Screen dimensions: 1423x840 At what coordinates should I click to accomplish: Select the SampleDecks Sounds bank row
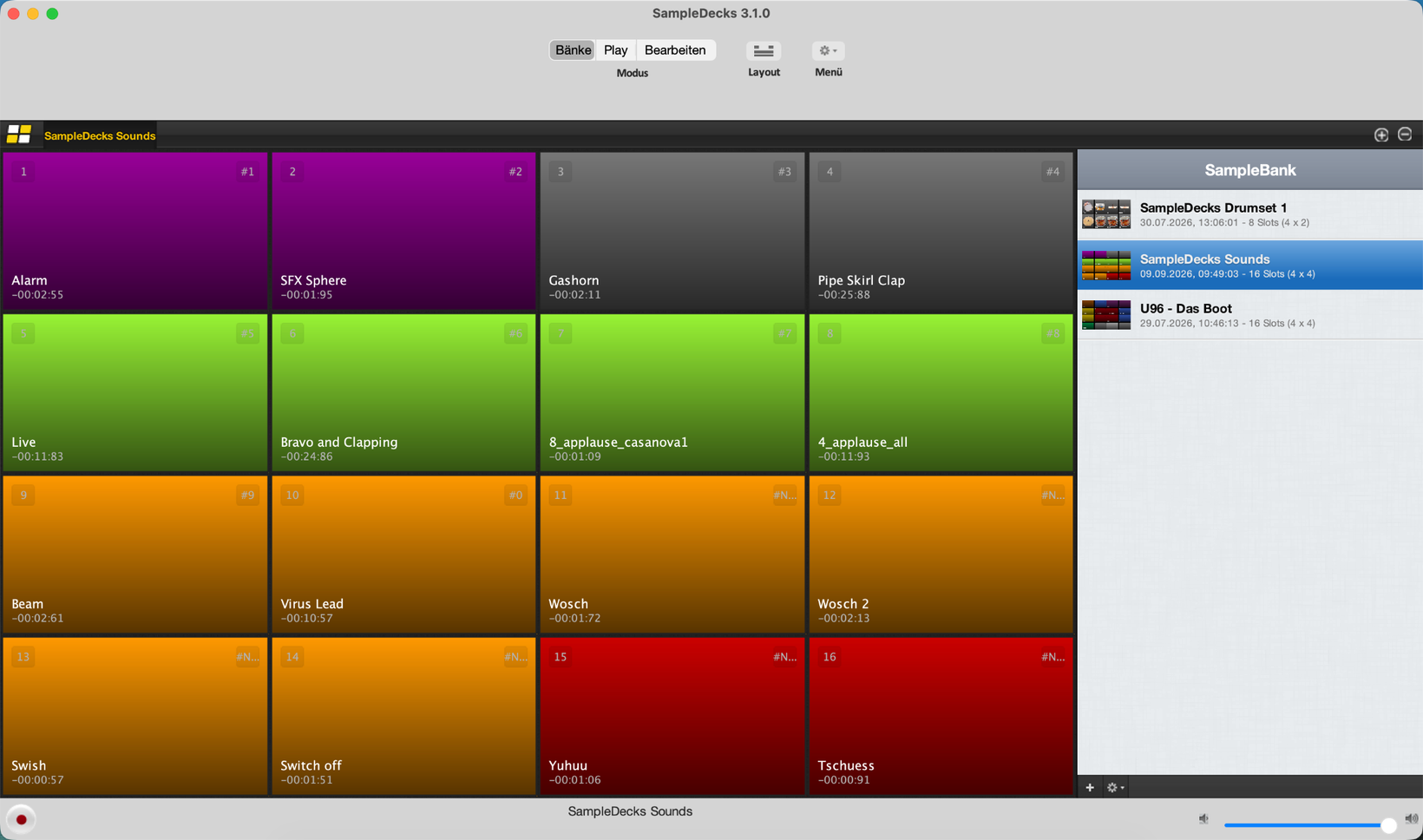[1249, 265]
